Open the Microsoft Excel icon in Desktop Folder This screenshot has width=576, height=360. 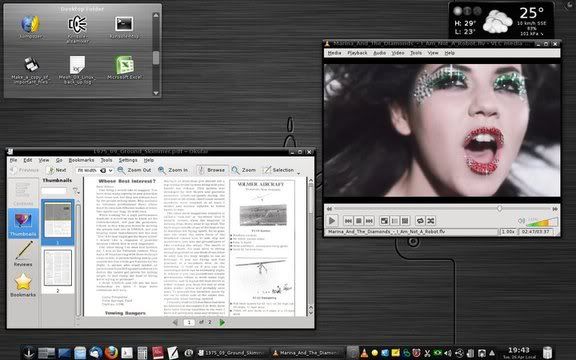pos(124,67)
